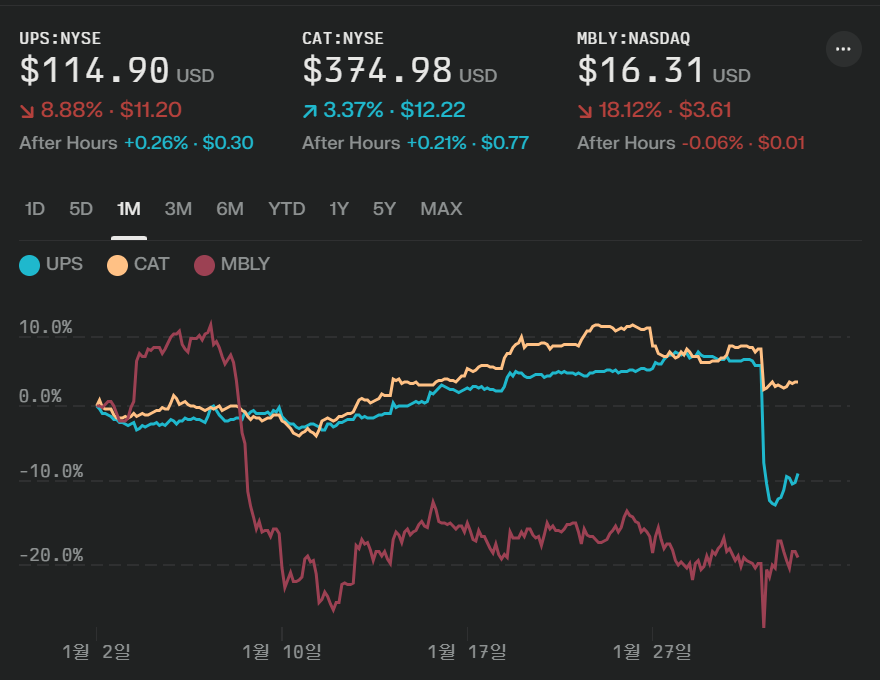Click the end of the UPS line
Viewport: 880px width, 680px height.
click(x=798, y=475)
